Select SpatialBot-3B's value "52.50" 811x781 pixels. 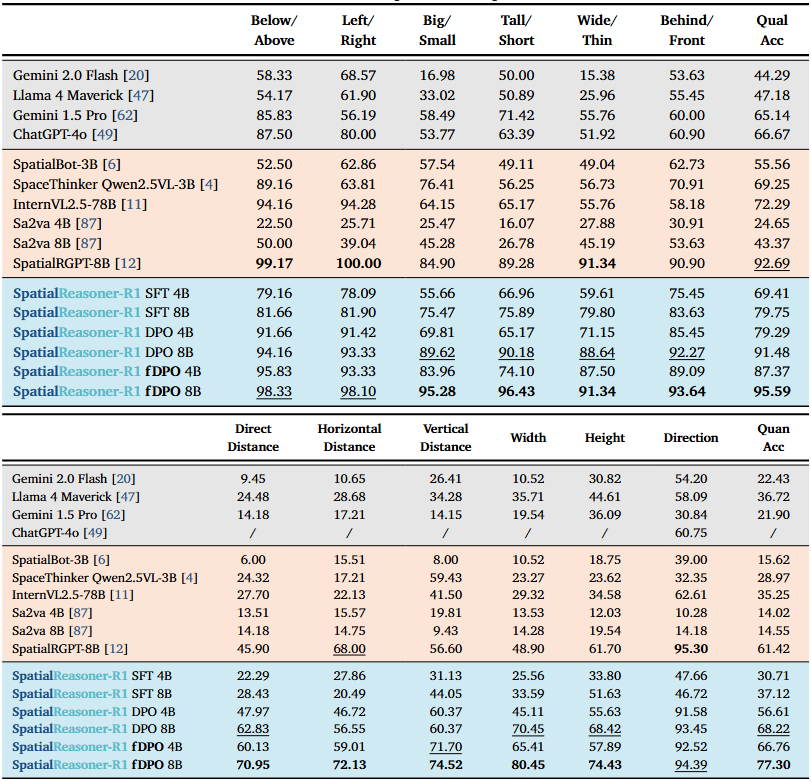(x=274, y=164)
